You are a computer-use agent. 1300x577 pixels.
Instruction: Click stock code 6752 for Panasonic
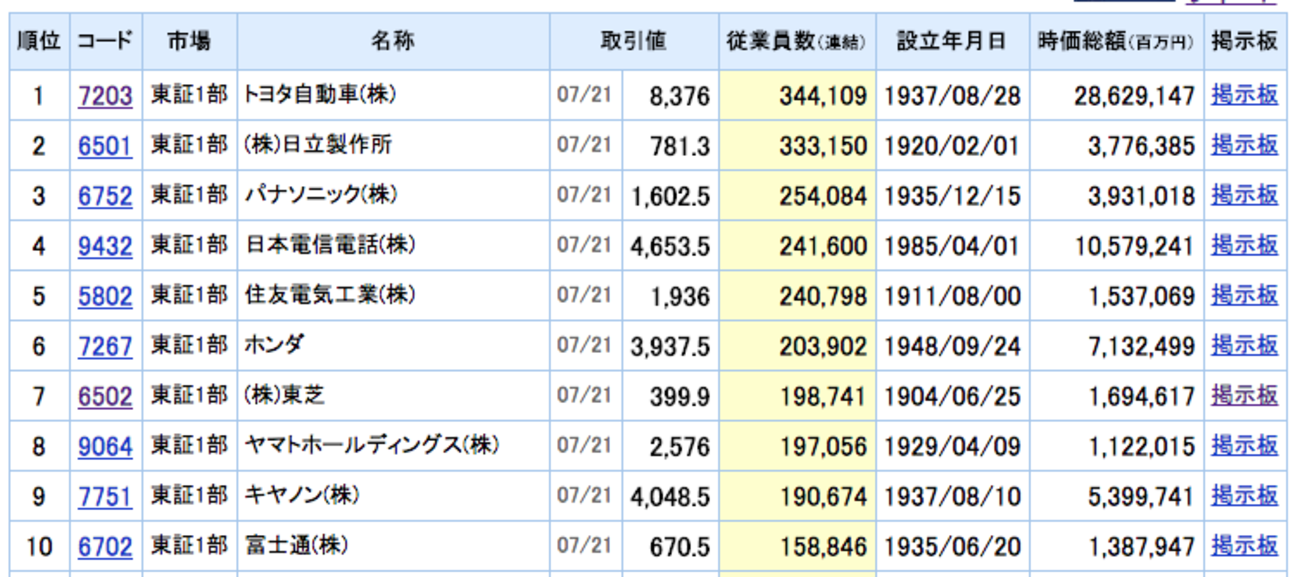point(105,196)
